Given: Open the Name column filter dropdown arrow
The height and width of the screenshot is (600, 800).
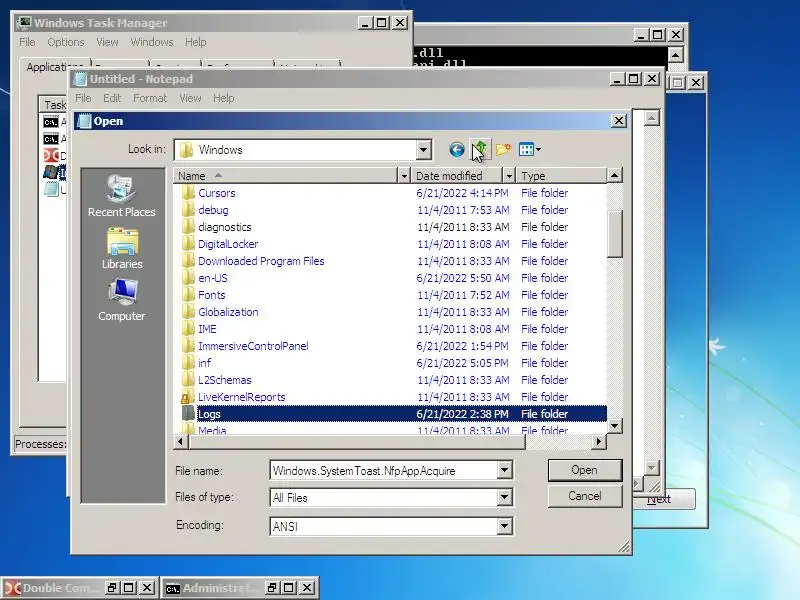Looking at the screenshot, I should [404, 176].
